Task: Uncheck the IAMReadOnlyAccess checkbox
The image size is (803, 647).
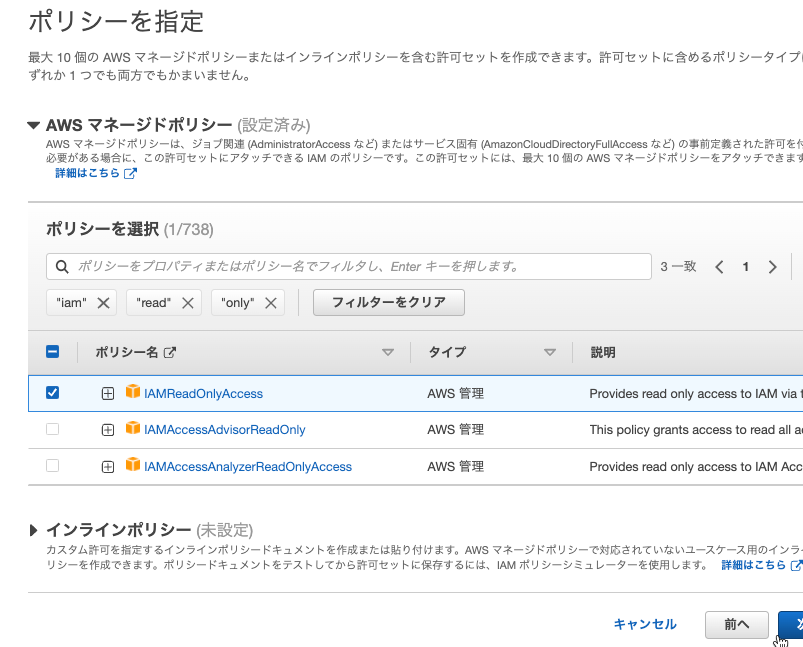Action: pos(52,392)
